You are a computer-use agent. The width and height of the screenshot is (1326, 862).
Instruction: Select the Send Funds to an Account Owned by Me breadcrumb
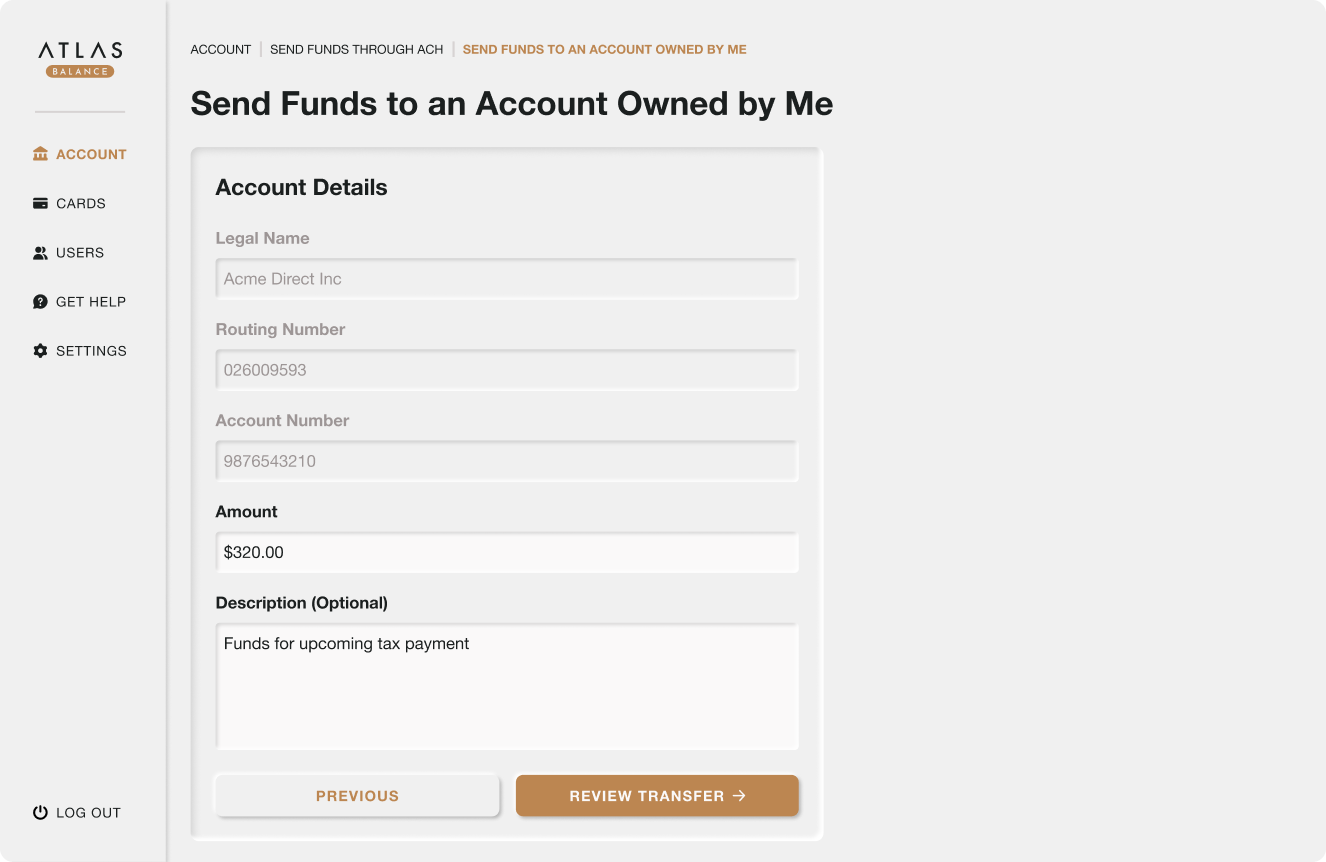tap(604, 49)
